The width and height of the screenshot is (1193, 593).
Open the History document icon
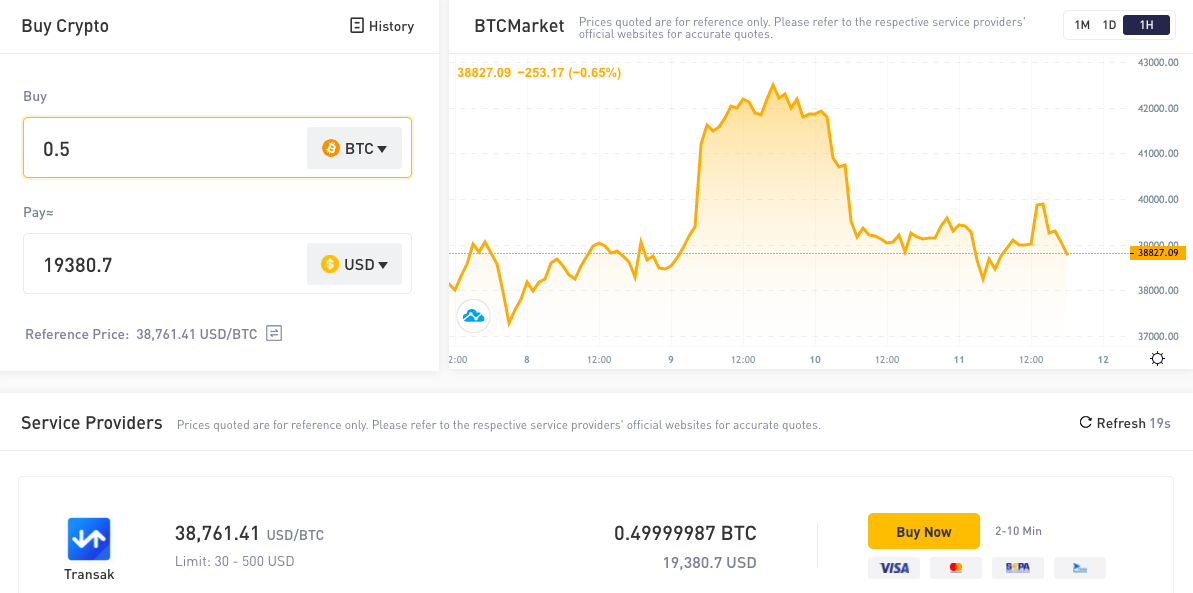point(357,26)
